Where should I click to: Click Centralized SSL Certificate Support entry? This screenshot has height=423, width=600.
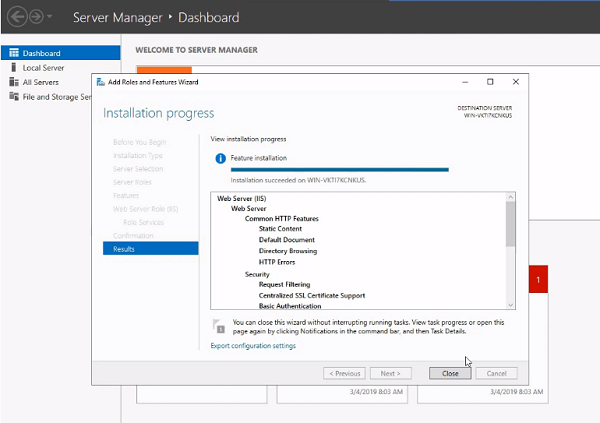click(312, 295)
